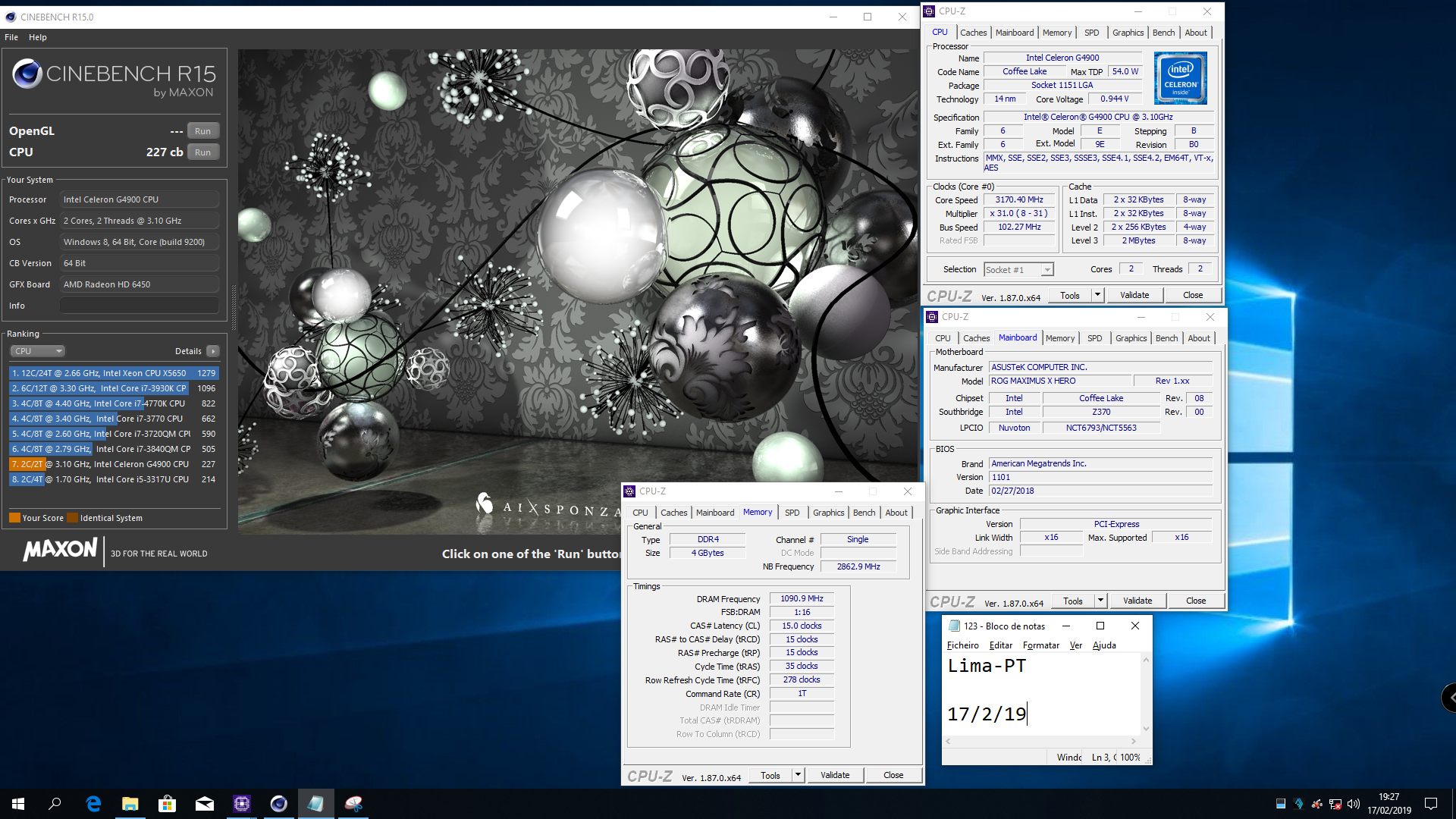The width and height of the screenshot is (1456, 819).
Task: Open Cinebench Help menu
Action: (38, 37)
